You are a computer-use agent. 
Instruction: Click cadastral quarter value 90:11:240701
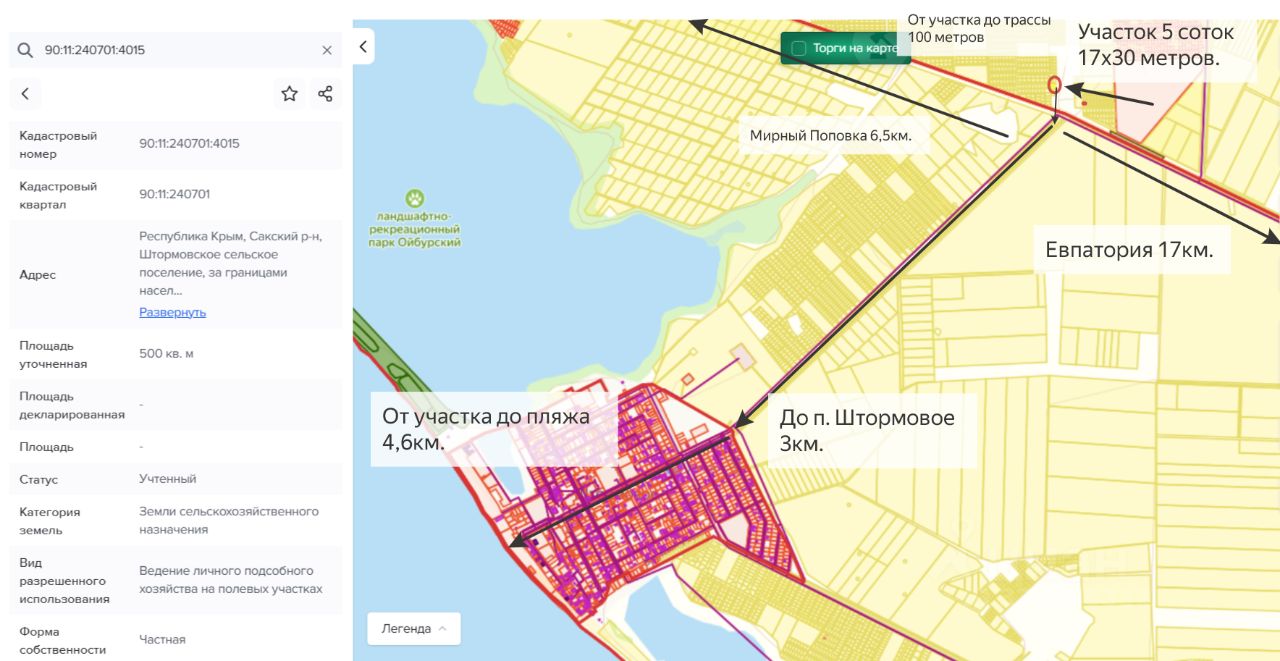pos(174,195)
